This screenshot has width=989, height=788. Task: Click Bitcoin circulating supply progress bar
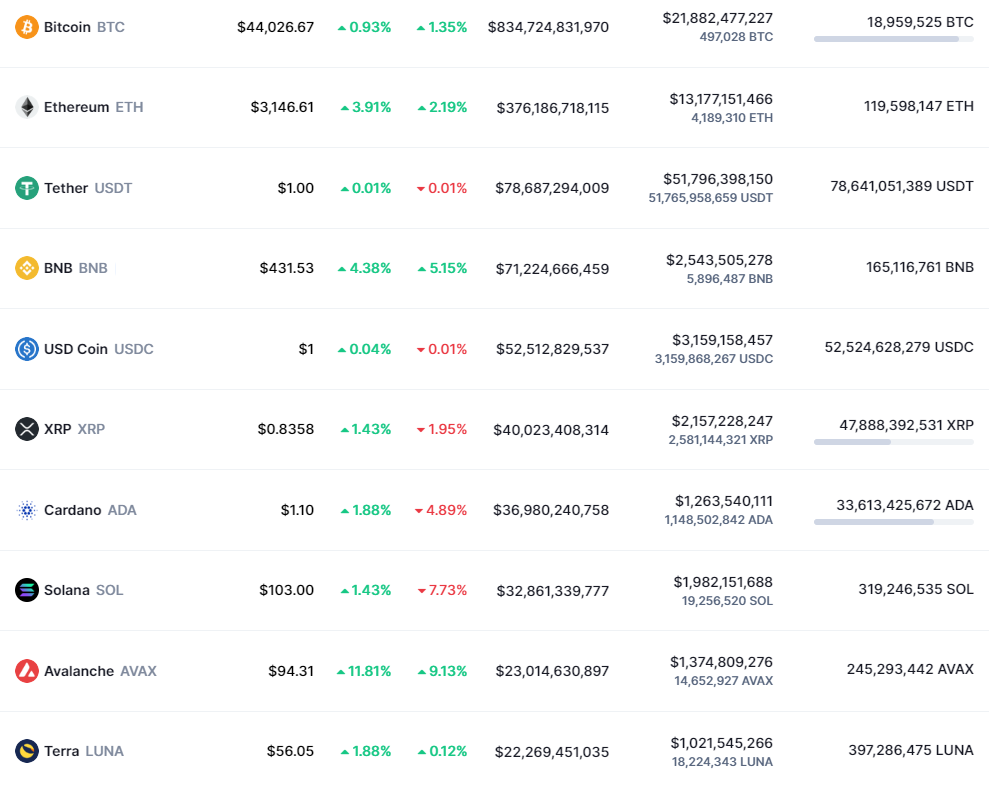click(894, 39)
